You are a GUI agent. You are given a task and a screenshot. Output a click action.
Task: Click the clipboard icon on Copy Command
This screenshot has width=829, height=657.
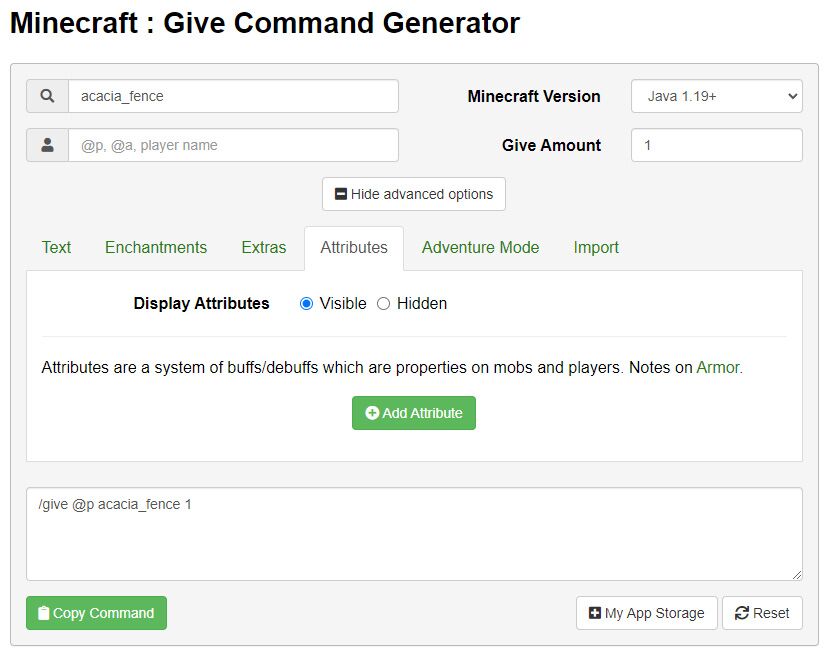(43, 613)
